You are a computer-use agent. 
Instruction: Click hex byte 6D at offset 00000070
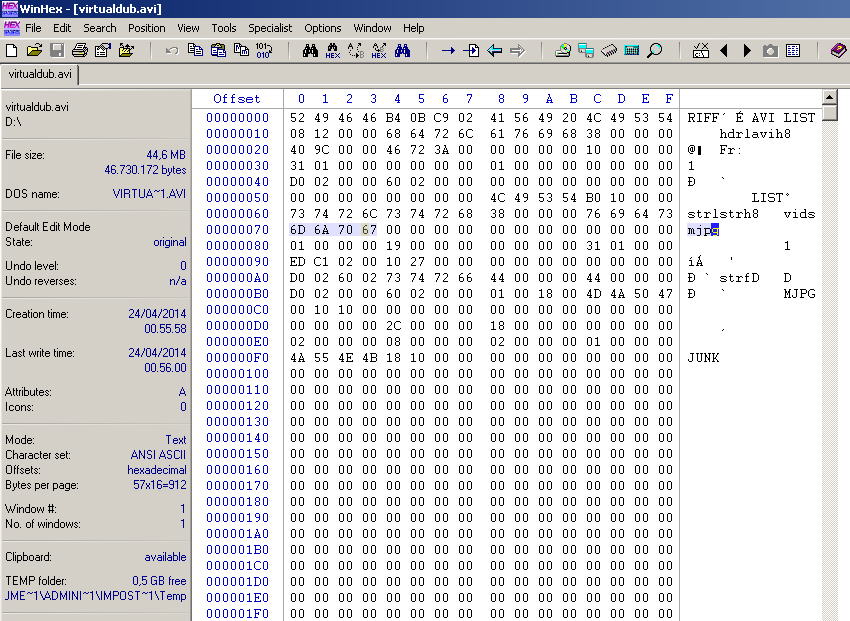[x=297, y=230]
